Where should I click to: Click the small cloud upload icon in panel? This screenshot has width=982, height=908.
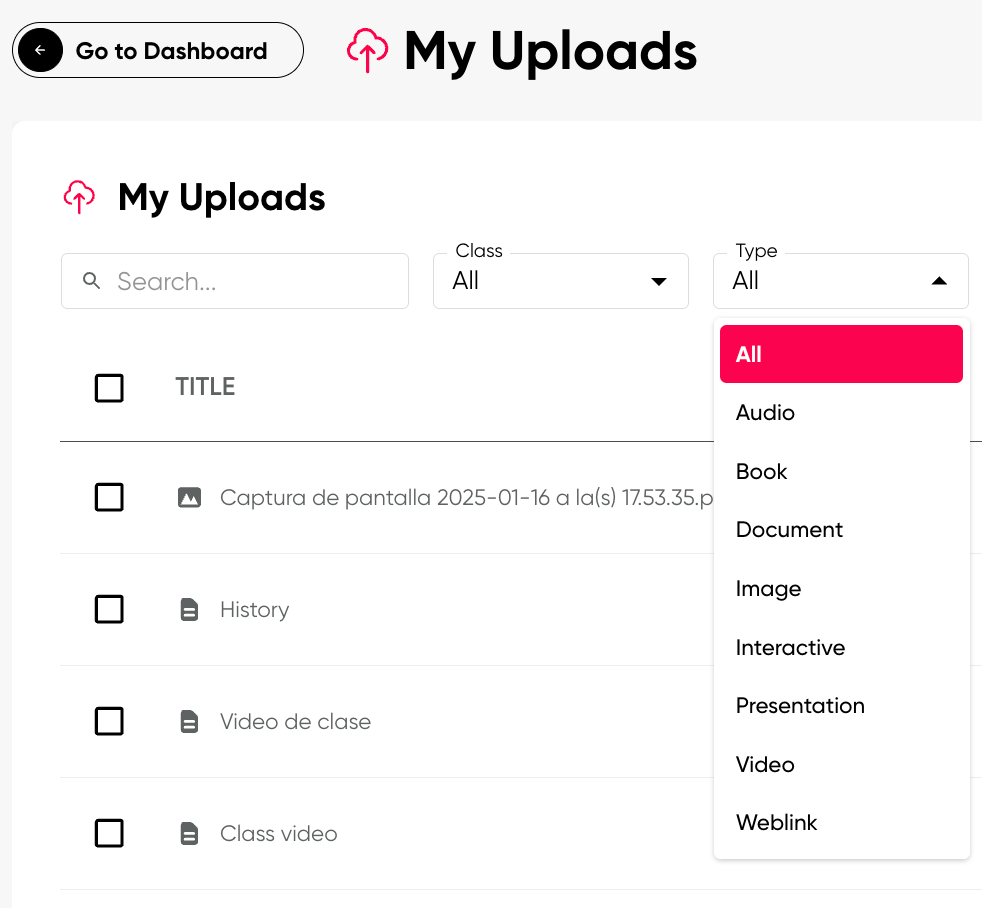click(80, 197)
